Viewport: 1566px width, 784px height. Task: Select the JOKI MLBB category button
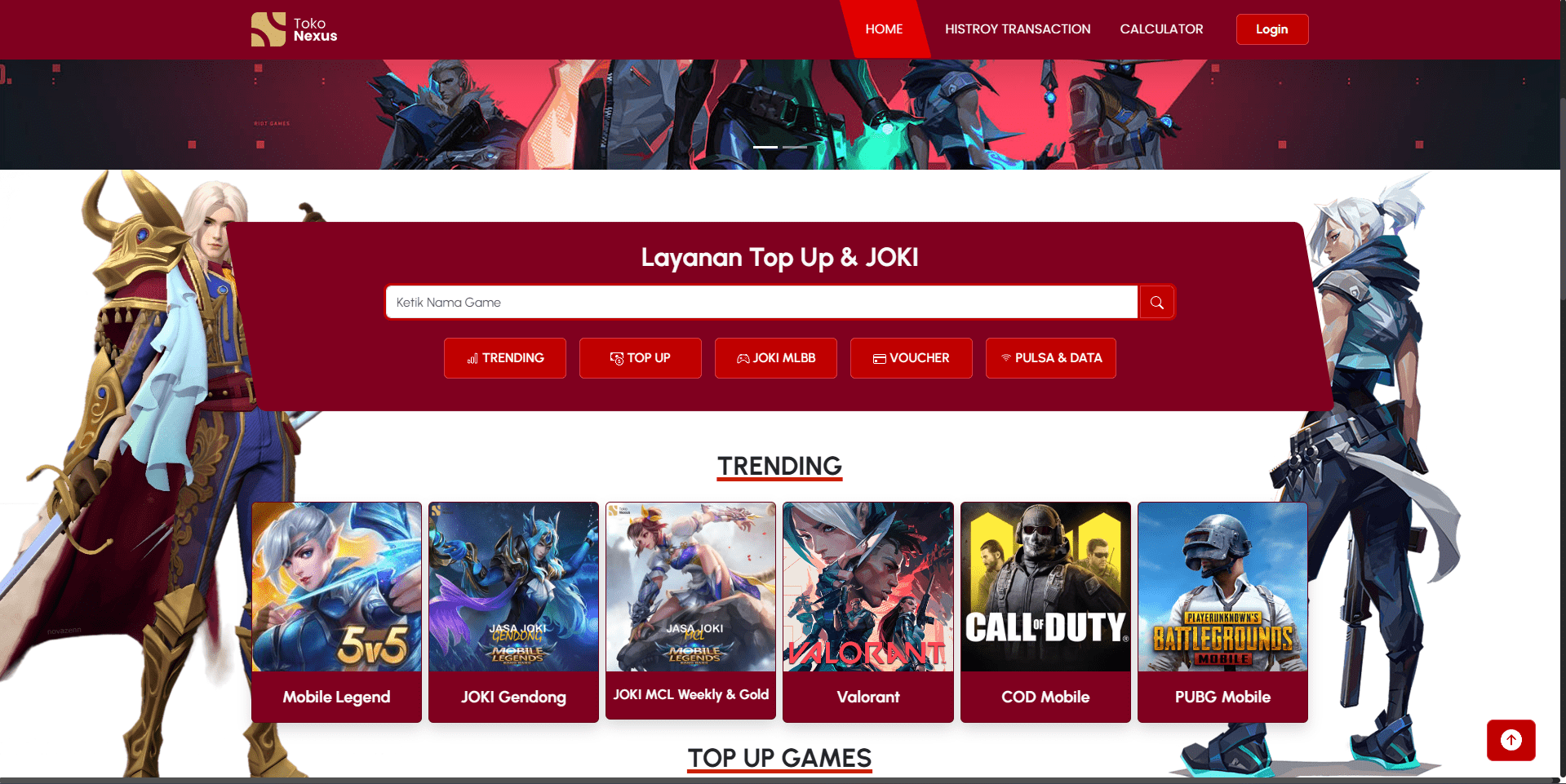pos(776,358)
